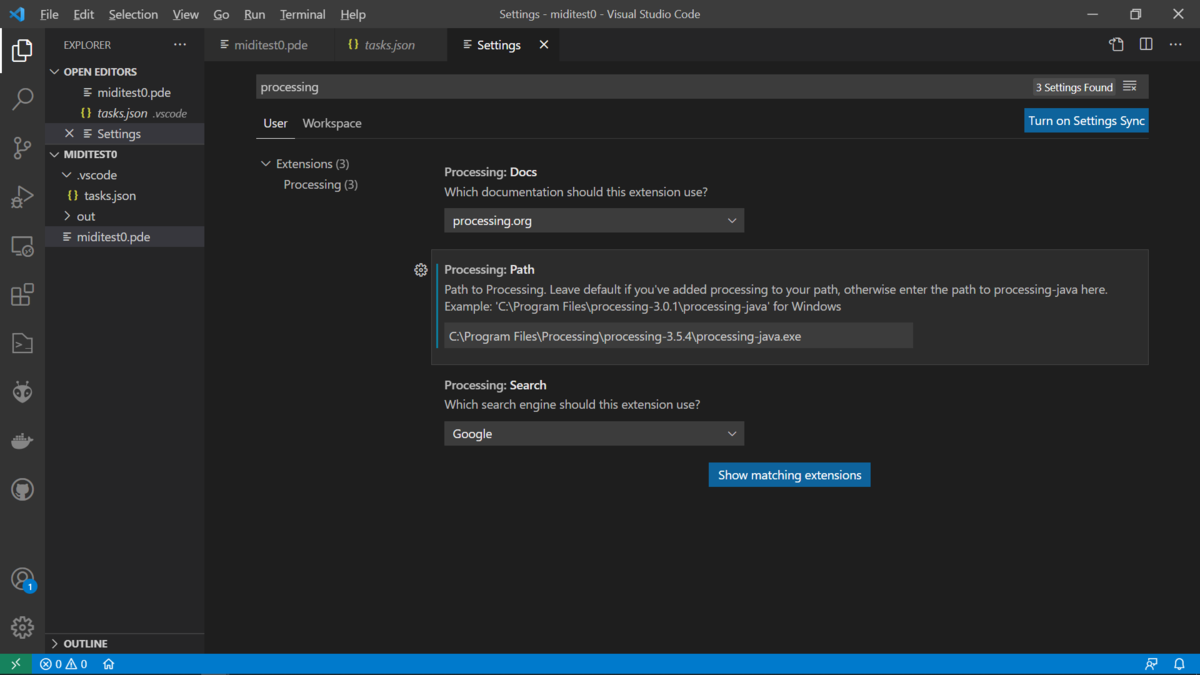Open the terminal-style activity bar icon
The width and height of the screenshot is (1200, 675).
coord(22,344)
